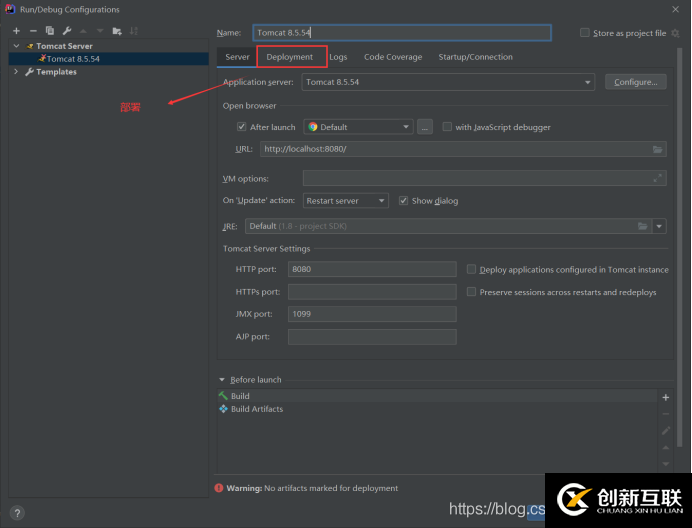Expand the VM options field
This screenshot has width=692, height=528.
tap(658, 178)
